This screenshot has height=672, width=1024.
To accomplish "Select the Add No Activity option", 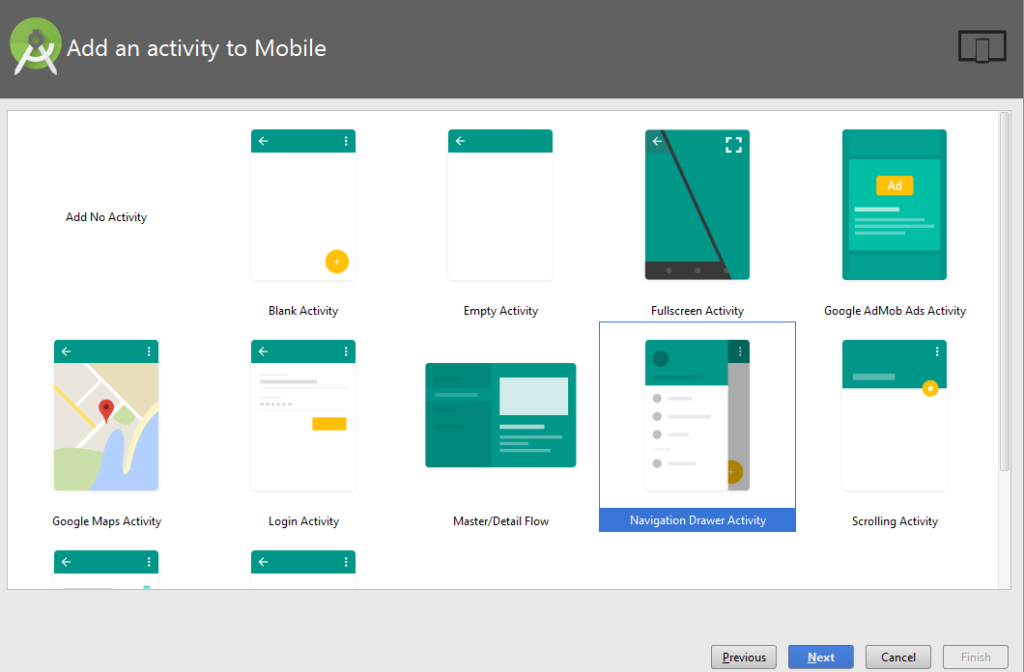I will click(106, 216).
